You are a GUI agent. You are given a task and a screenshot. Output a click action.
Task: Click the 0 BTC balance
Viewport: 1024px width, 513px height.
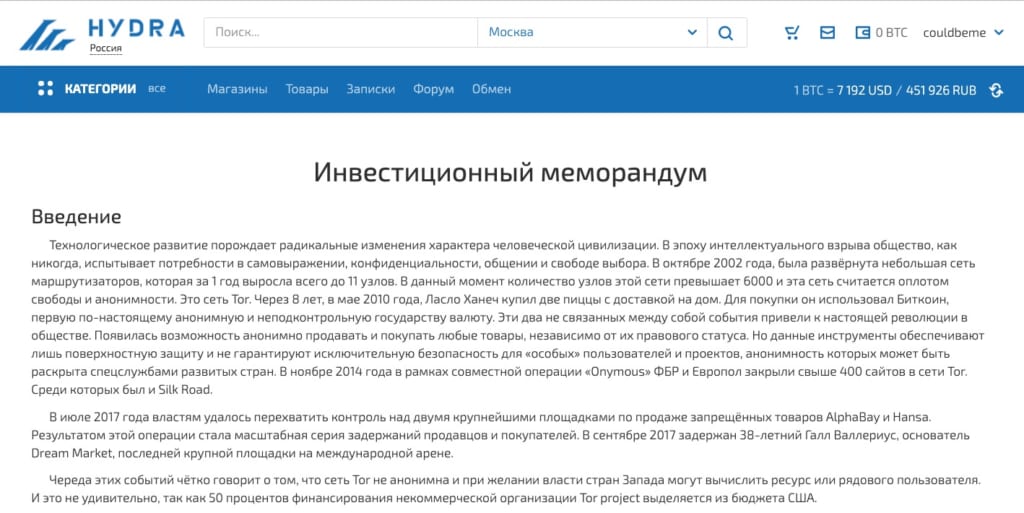(x=891, y=32)
